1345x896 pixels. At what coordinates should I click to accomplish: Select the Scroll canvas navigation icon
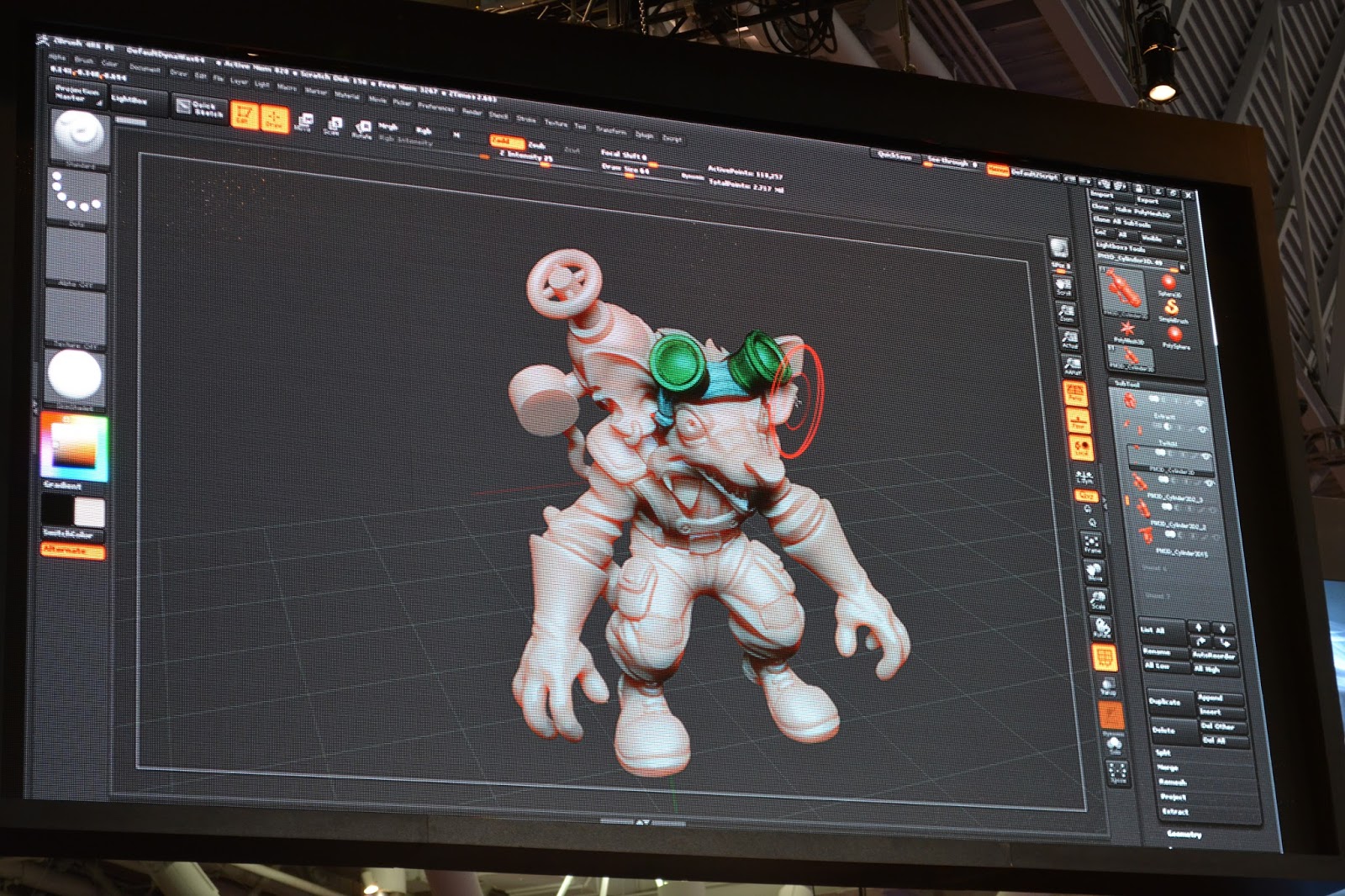1064,287
